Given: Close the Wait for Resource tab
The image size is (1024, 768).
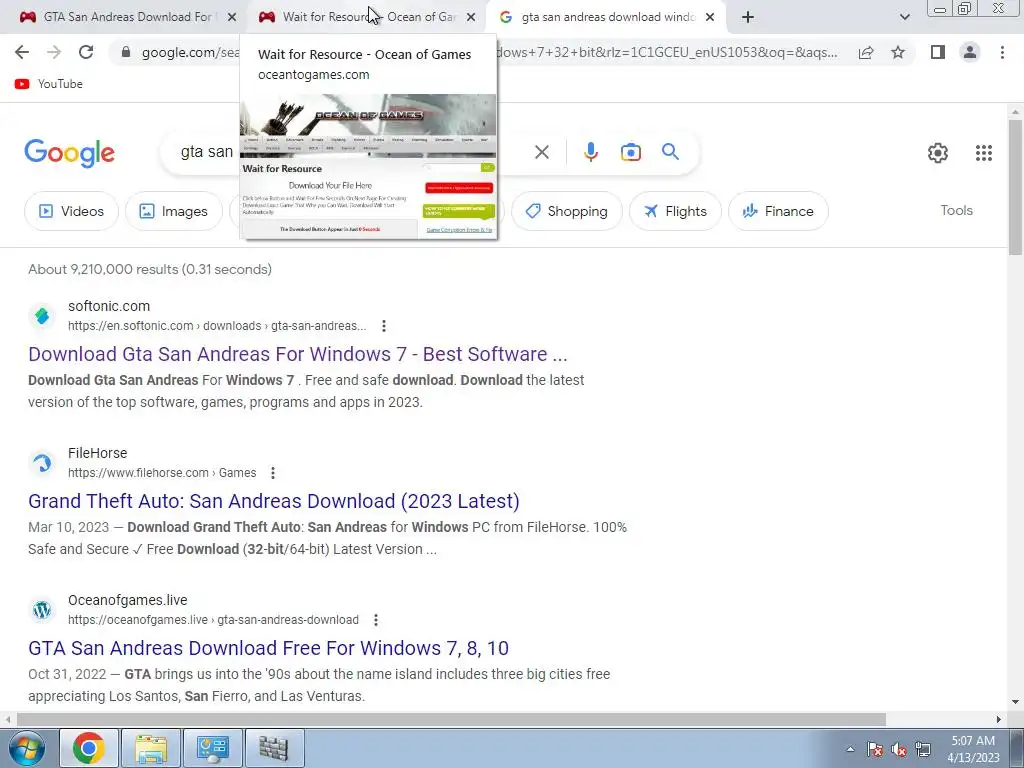Looking at the screenshot, I should click(471, 17).
